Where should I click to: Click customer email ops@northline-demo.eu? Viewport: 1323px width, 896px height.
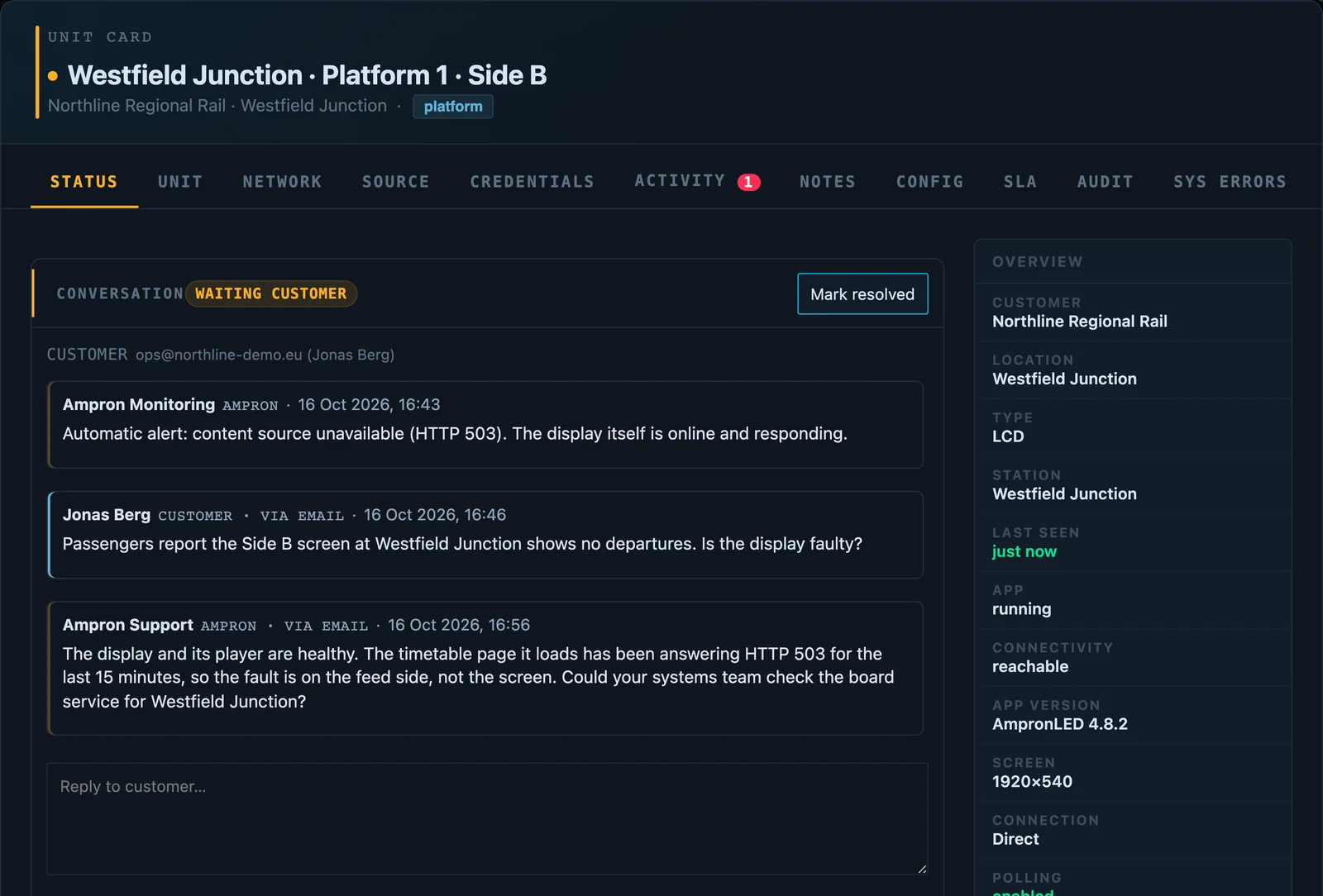click(219, 355)
